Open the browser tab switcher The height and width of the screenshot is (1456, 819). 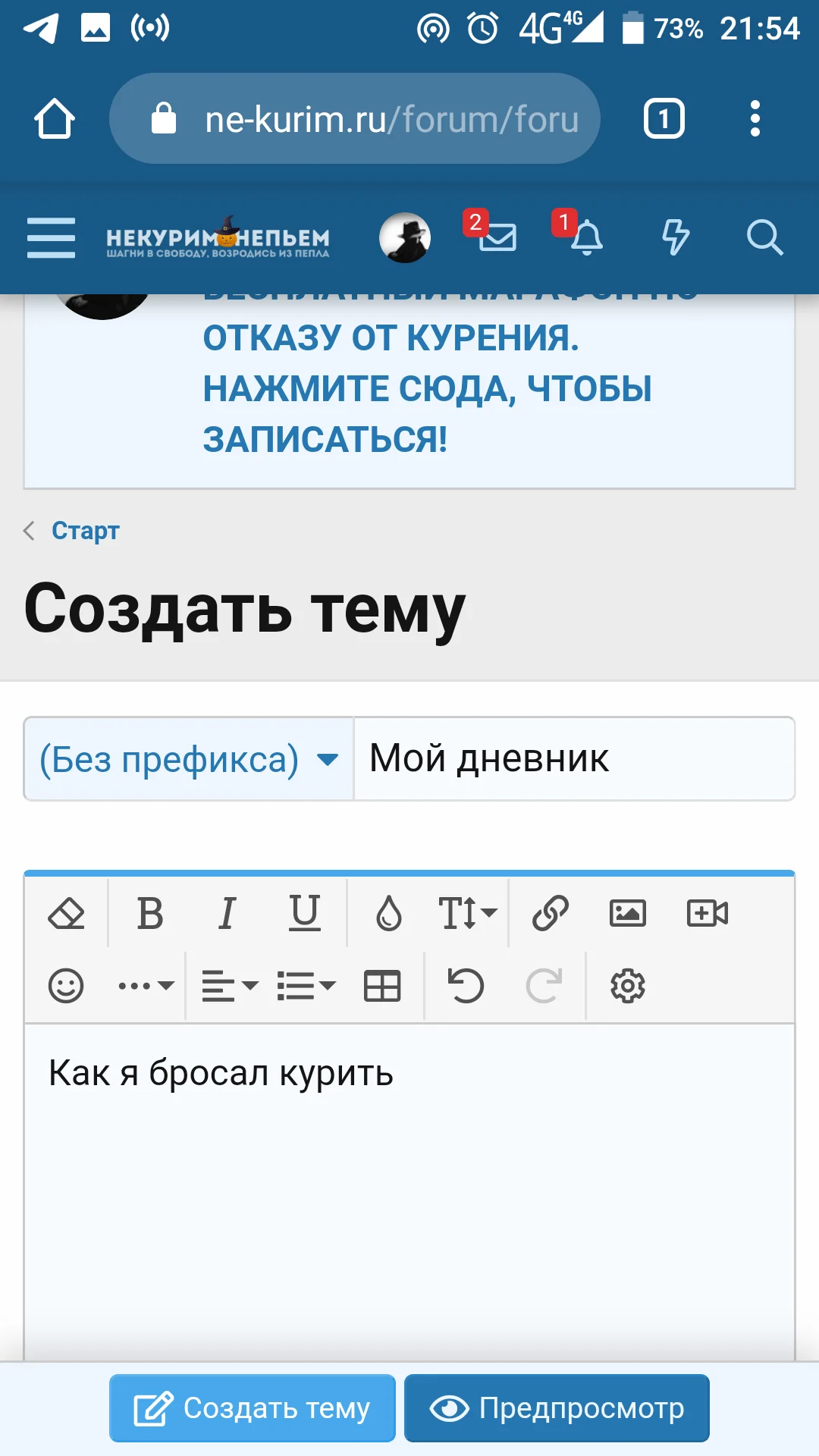coord(664,119)
